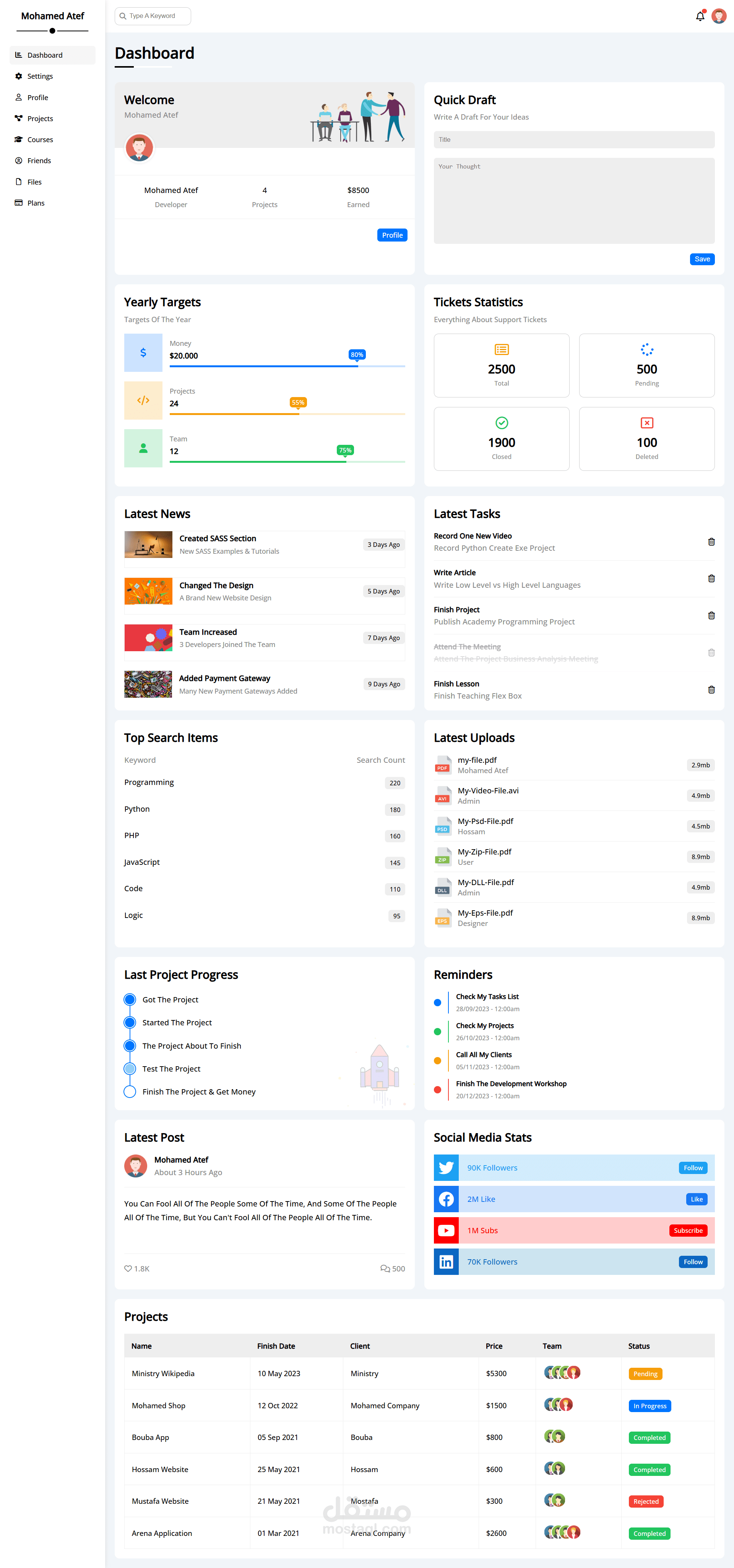The height and width of the screenshot is (1568, 734).
Task: Click Test The Project progress circle
Action: 130,1068
